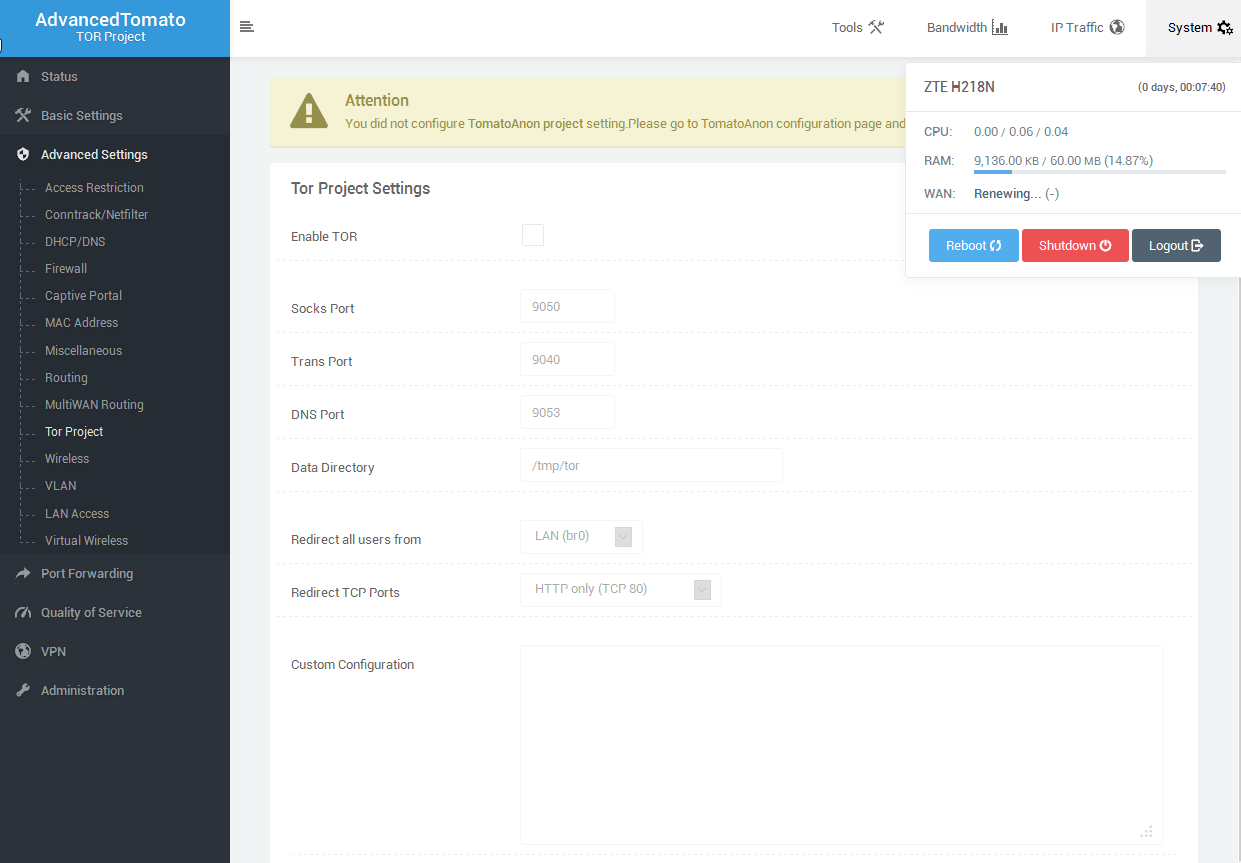1241x863 pixels.
Task: Open the Status menu
Action: tap(115, 76)
